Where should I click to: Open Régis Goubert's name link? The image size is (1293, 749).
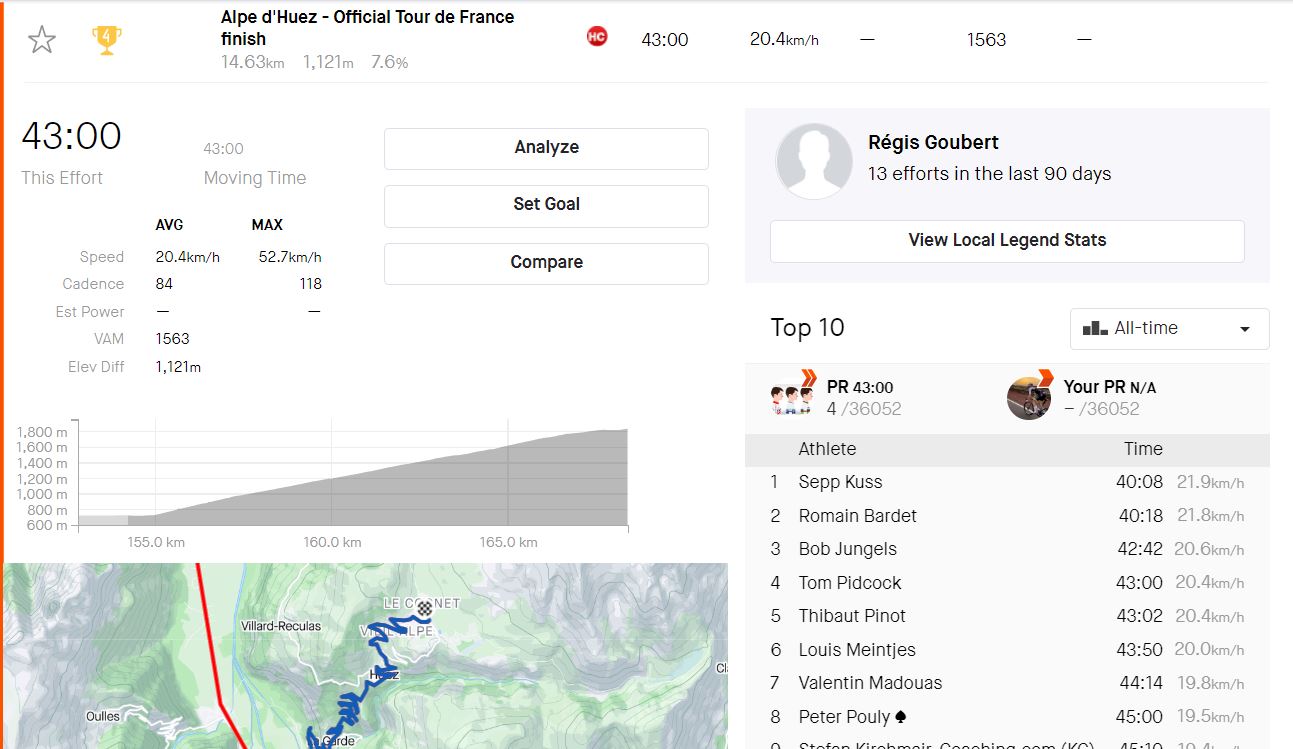[933, 142]
